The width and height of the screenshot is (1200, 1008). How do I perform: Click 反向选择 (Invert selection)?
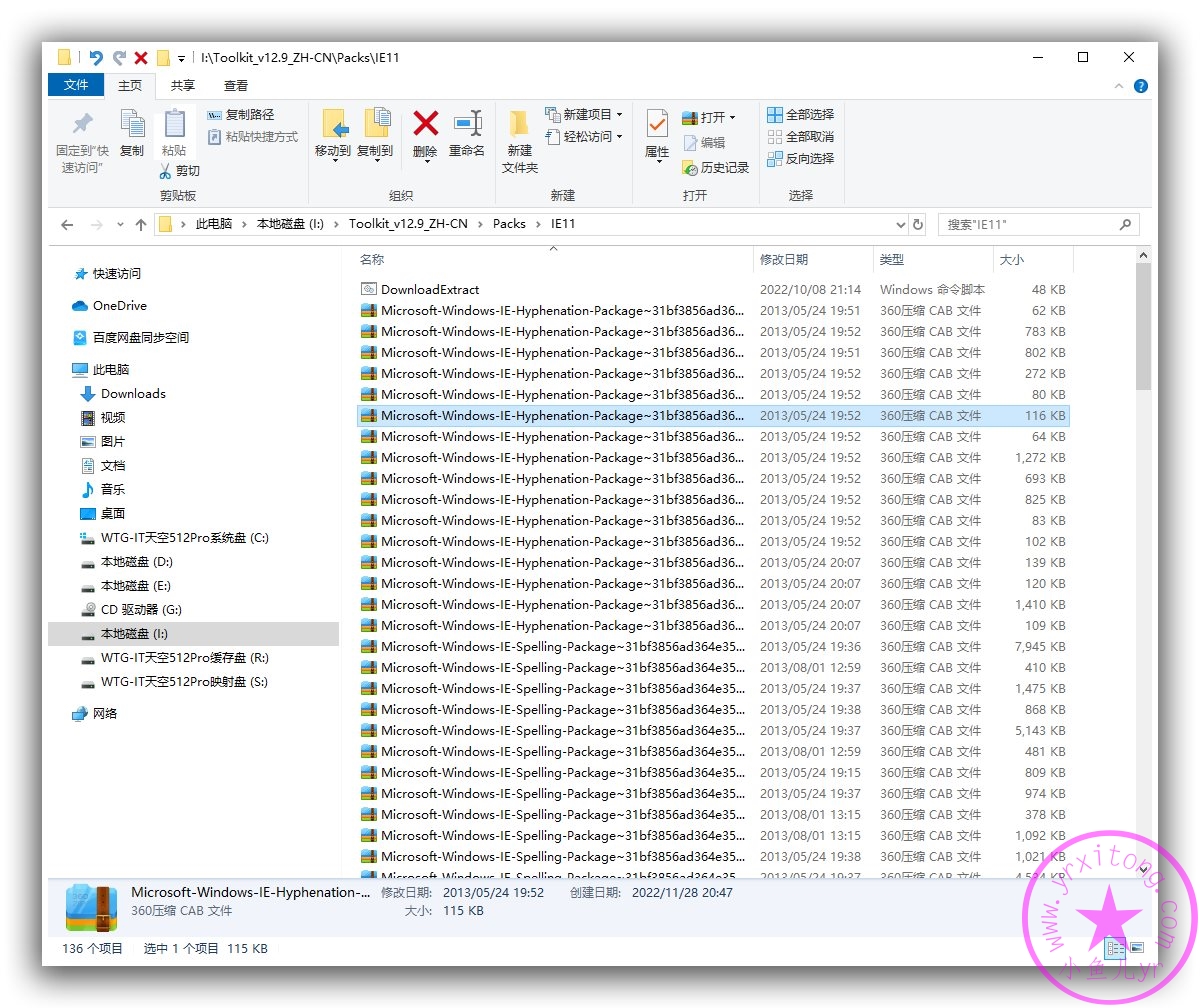[800, 158]
